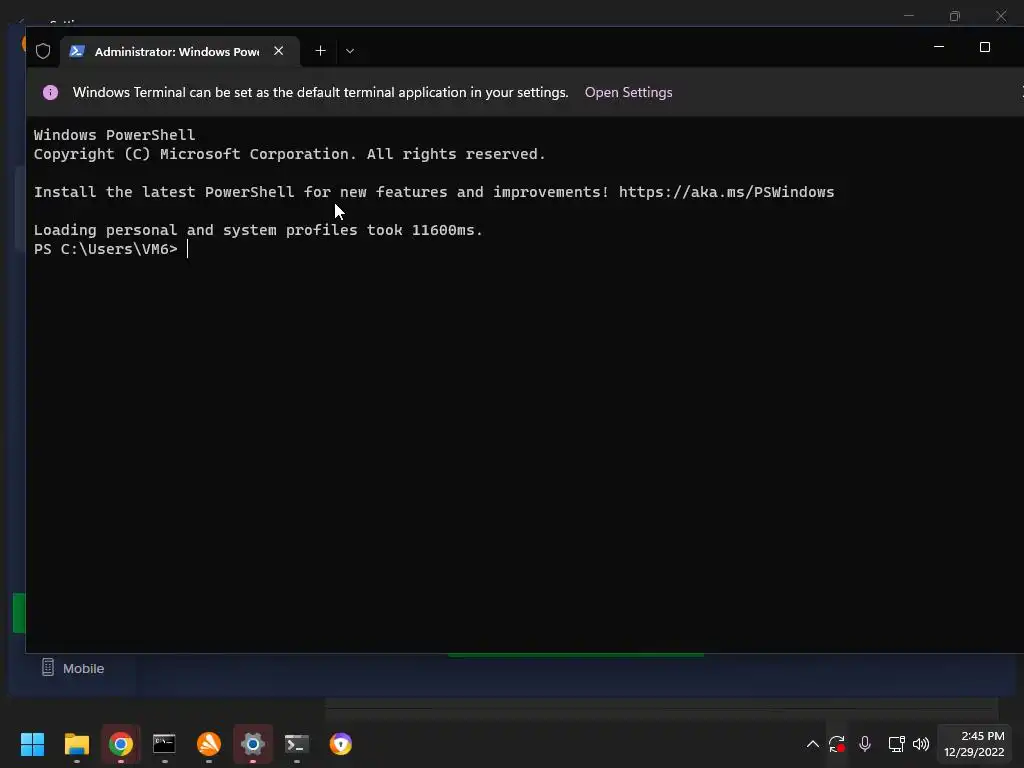Open File Explorer from the taskbar
Screen dimensions: 1024x768
coord(76,744)
